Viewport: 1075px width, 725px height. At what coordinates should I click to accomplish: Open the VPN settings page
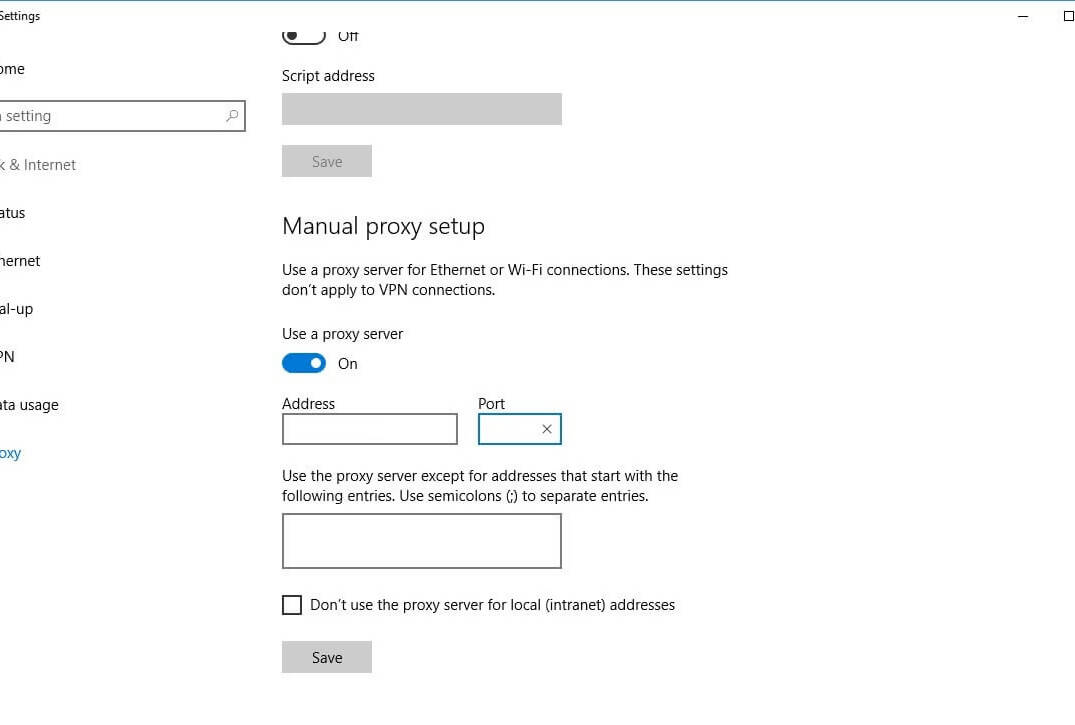click(x=7, y=357)
